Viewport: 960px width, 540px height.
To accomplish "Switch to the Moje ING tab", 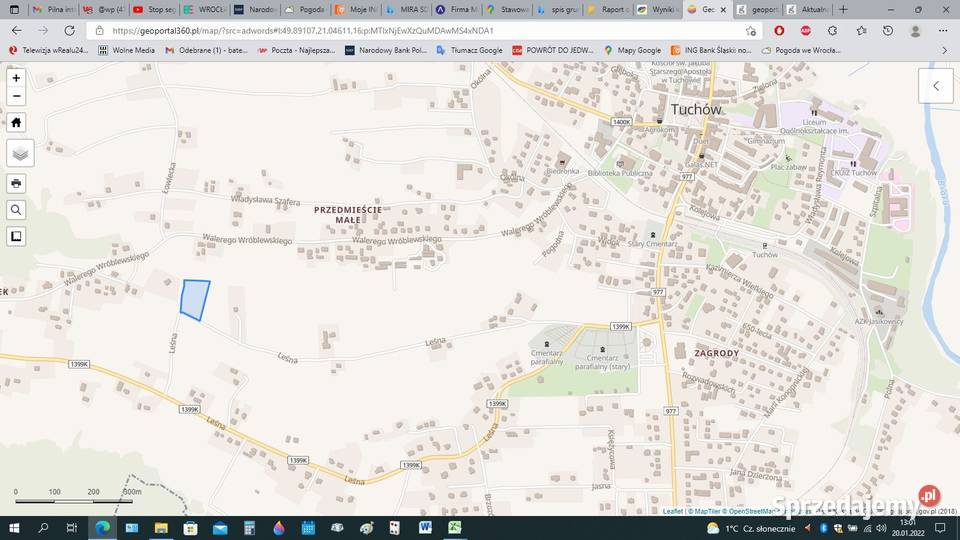I will (x=357, y=9).
